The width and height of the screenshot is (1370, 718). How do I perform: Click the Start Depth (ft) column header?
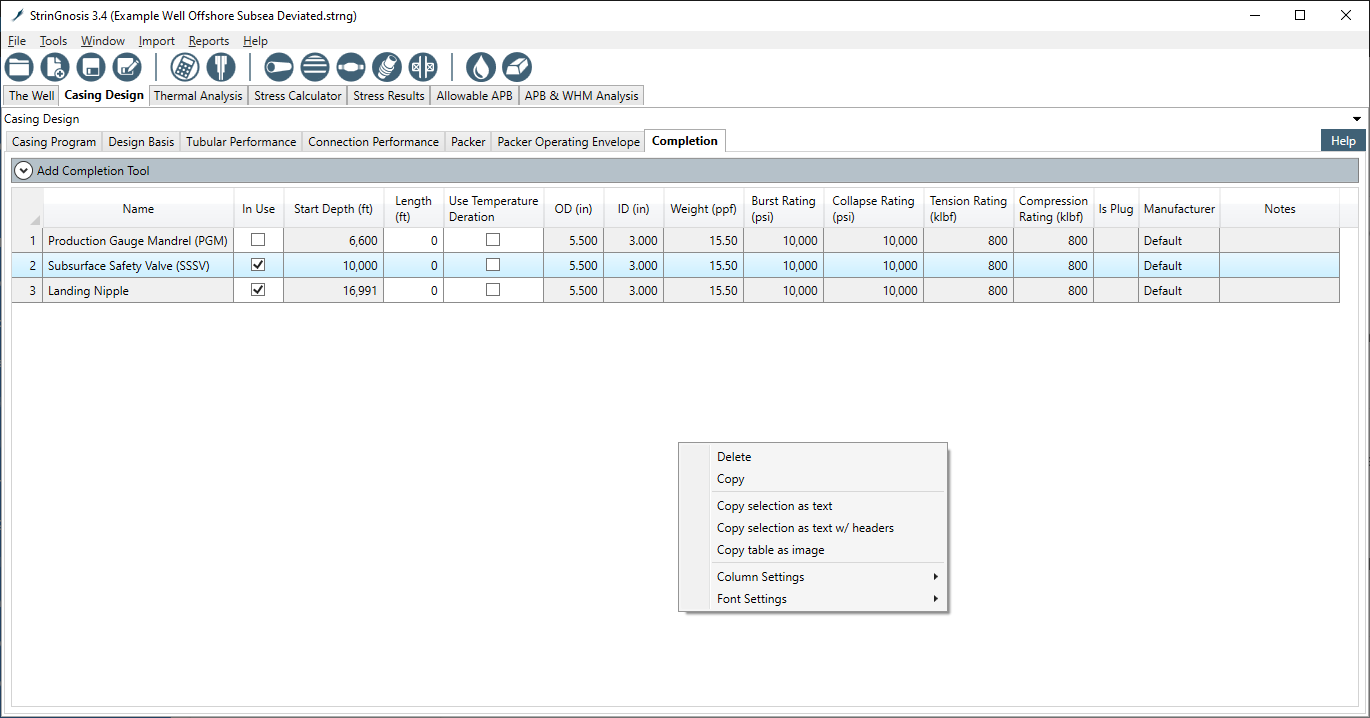pyautogui.click(x=333, y=209)
